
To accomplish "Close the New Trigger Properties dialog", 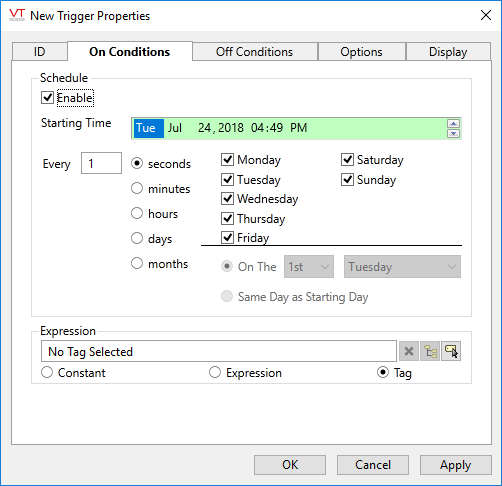I will (486, 15).
